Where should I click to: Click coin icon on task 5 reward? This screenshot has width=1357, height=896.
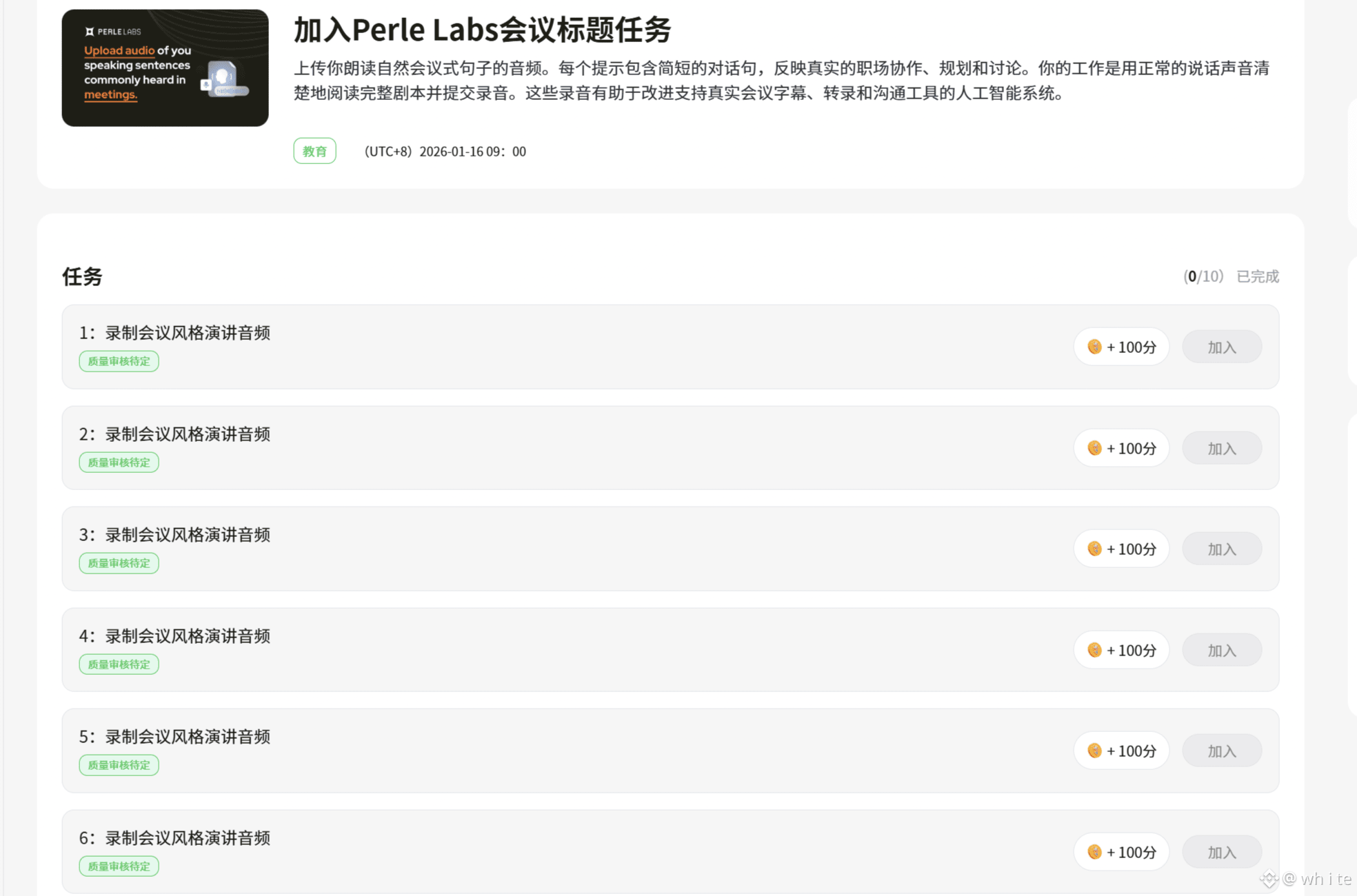(x=1094, y=751)
